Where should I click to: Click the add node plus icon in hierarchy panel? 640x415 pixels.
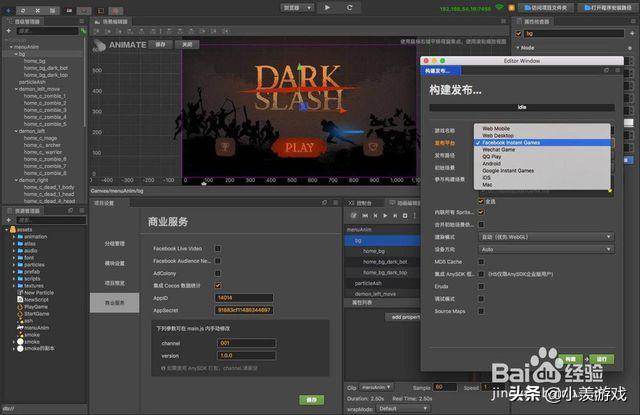[9, 31]
